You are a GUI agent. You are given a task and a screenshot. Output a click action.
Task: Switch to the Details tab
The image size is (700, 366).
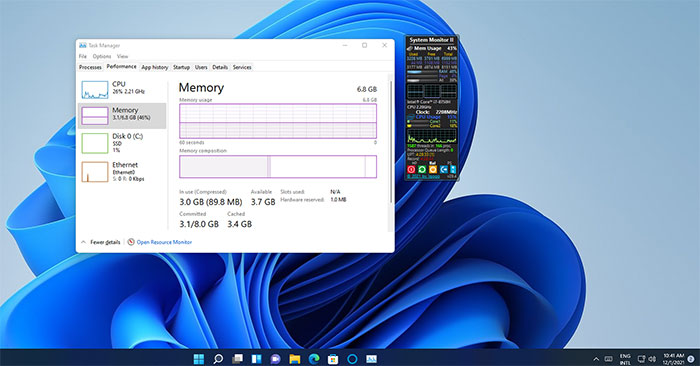tap(220, 67)
